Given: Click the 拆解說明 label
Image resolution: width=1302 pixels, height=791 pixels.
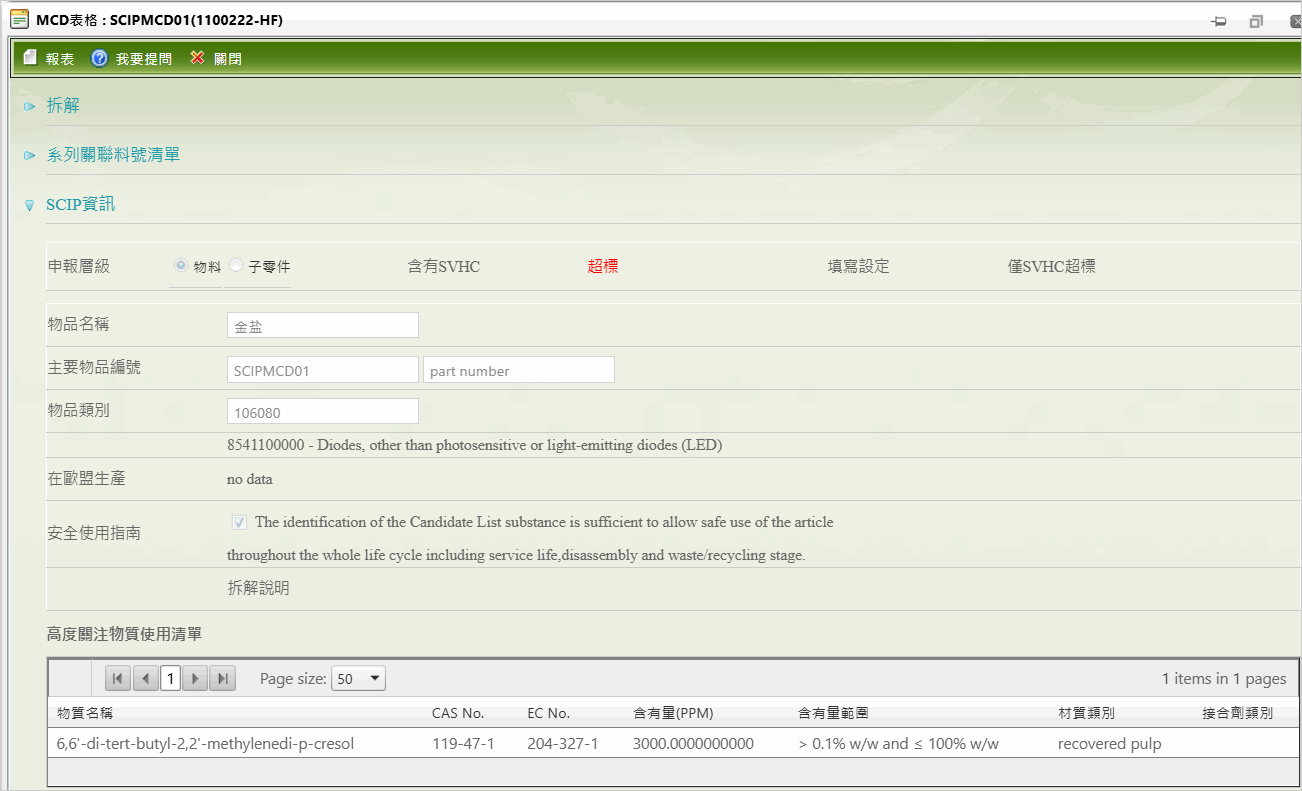Looking at the screenshot, I should point(259,588).
